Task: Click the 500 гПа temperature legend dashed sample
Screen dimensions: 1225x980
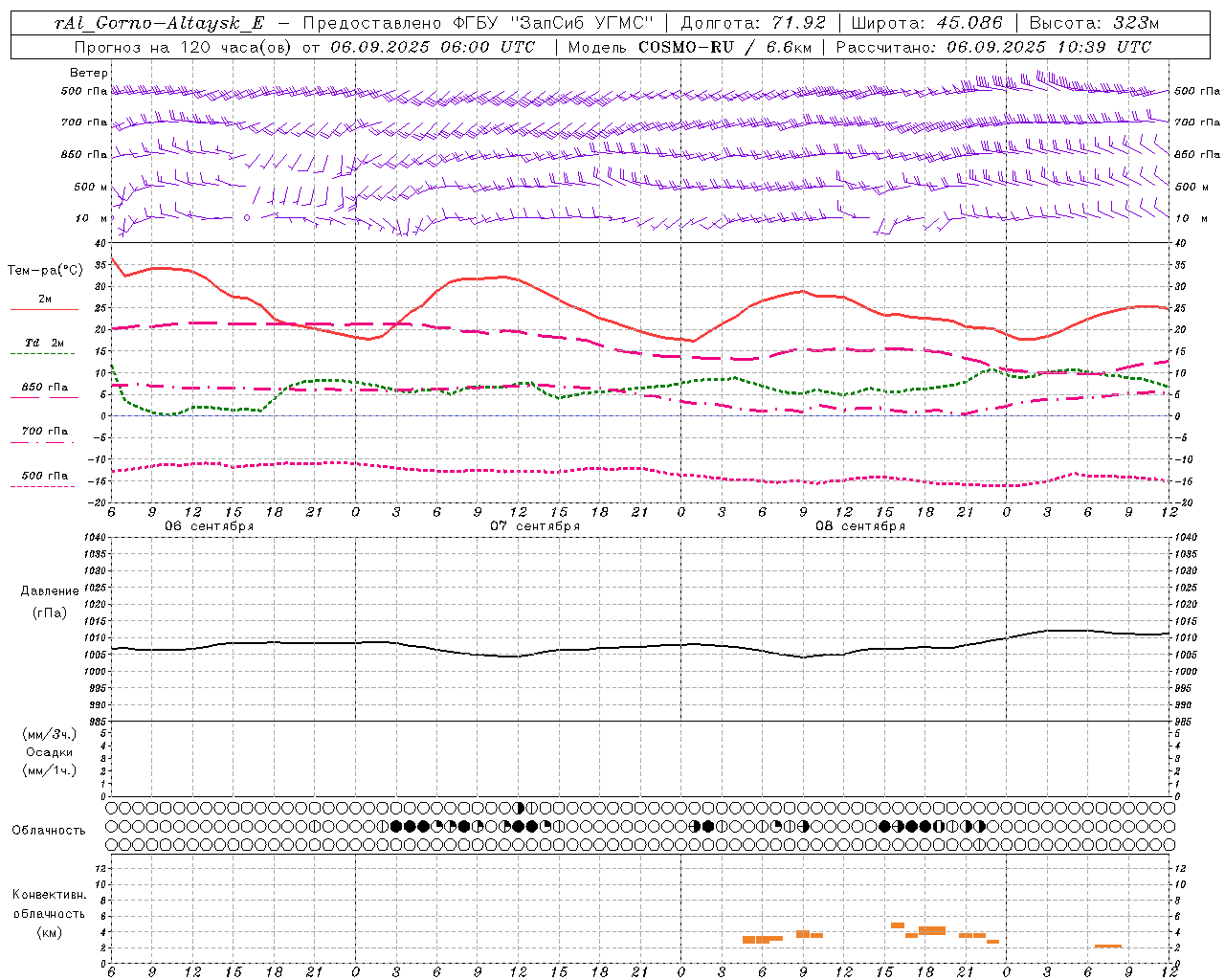Action: (x=43, y=487)
